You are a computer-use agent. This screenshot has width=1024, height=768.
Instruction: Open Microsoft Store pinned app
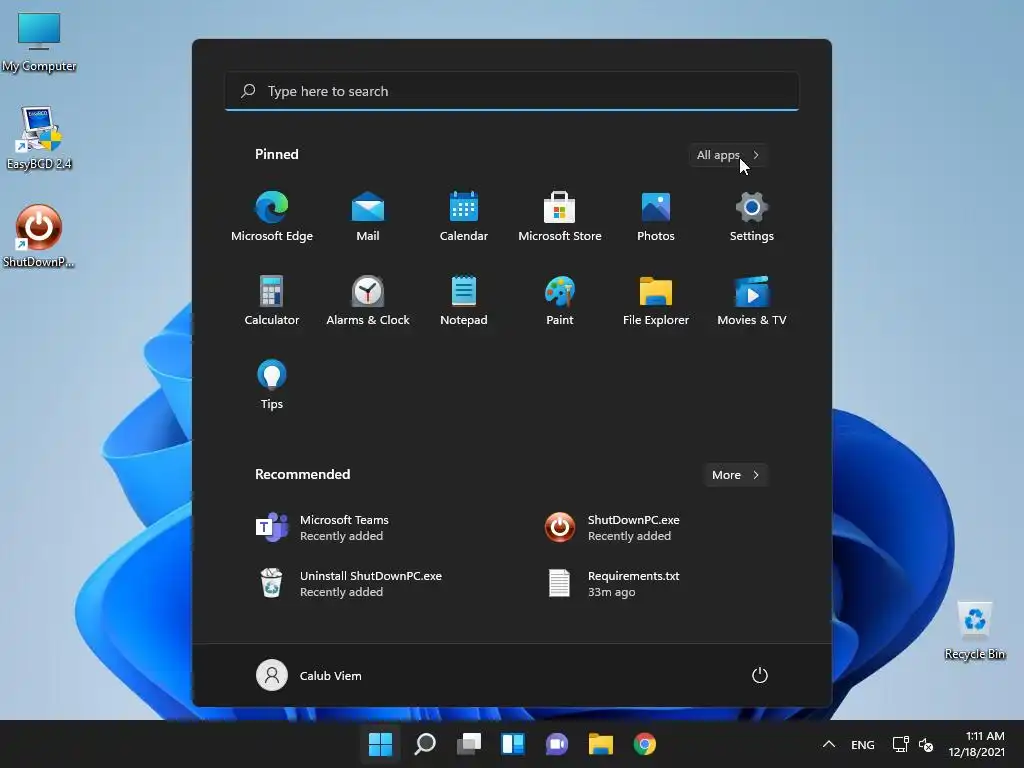[x=560, y=217]
